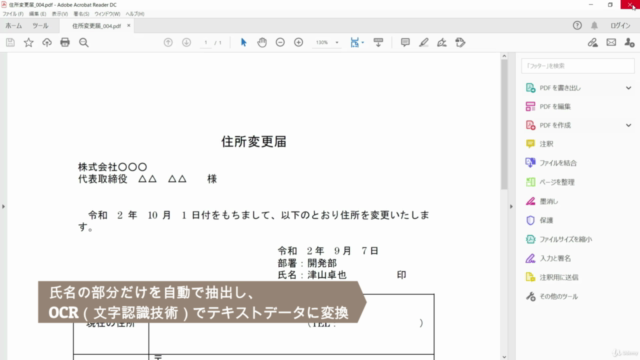Click the 住所変更届 document title
Screen dimensions: 640x360
254,142
